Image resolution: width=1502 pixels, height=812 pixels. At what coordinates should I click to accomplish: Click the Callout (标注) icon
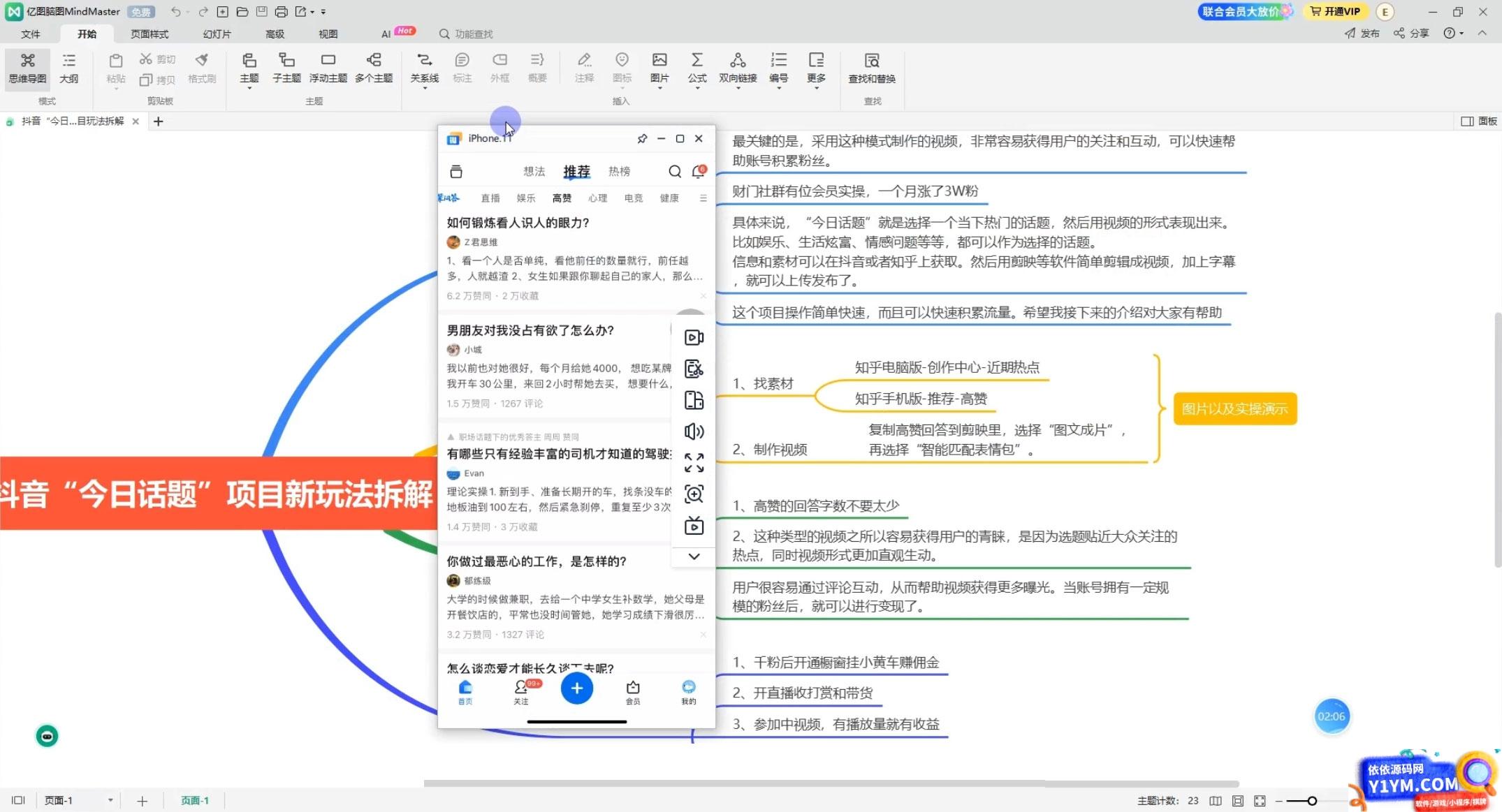tap(462, 60)
